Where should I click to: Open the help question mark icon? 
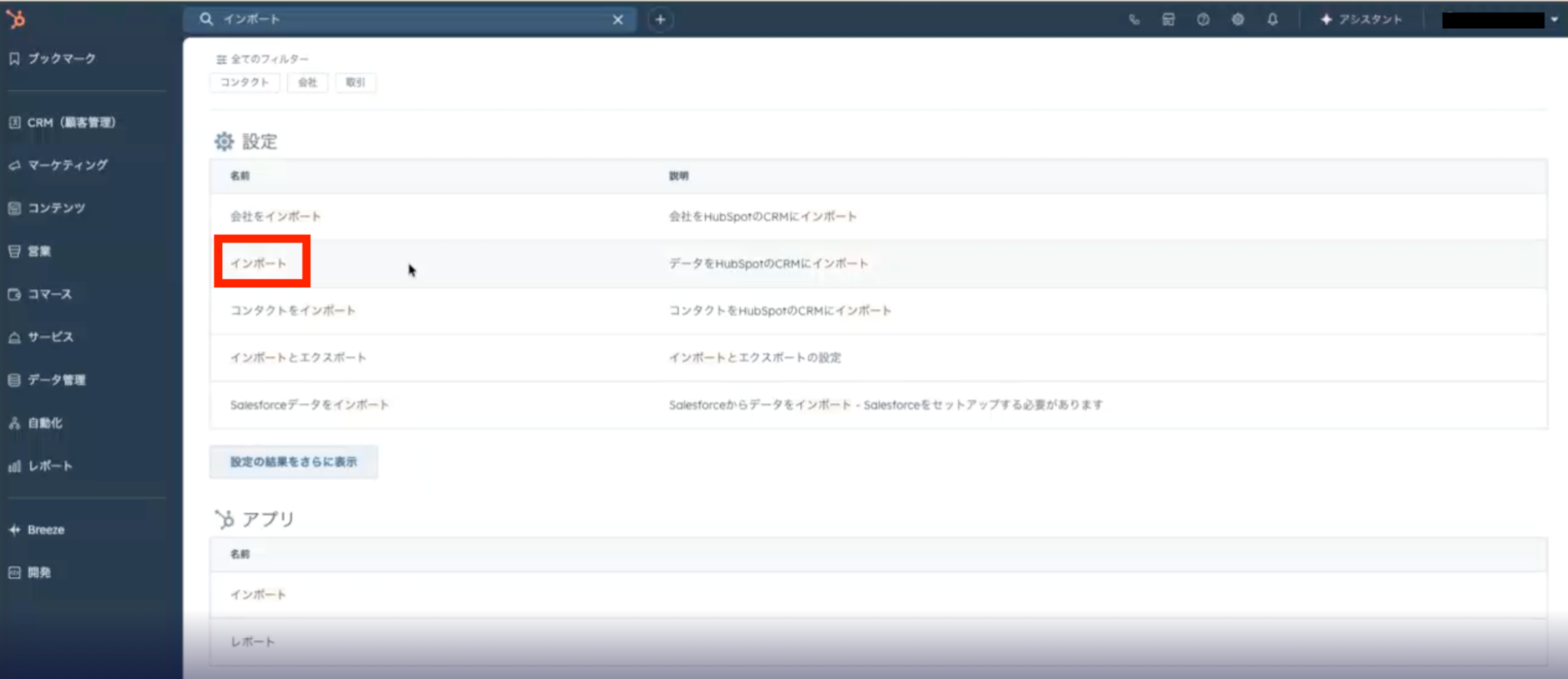(x=1203, y=20)
